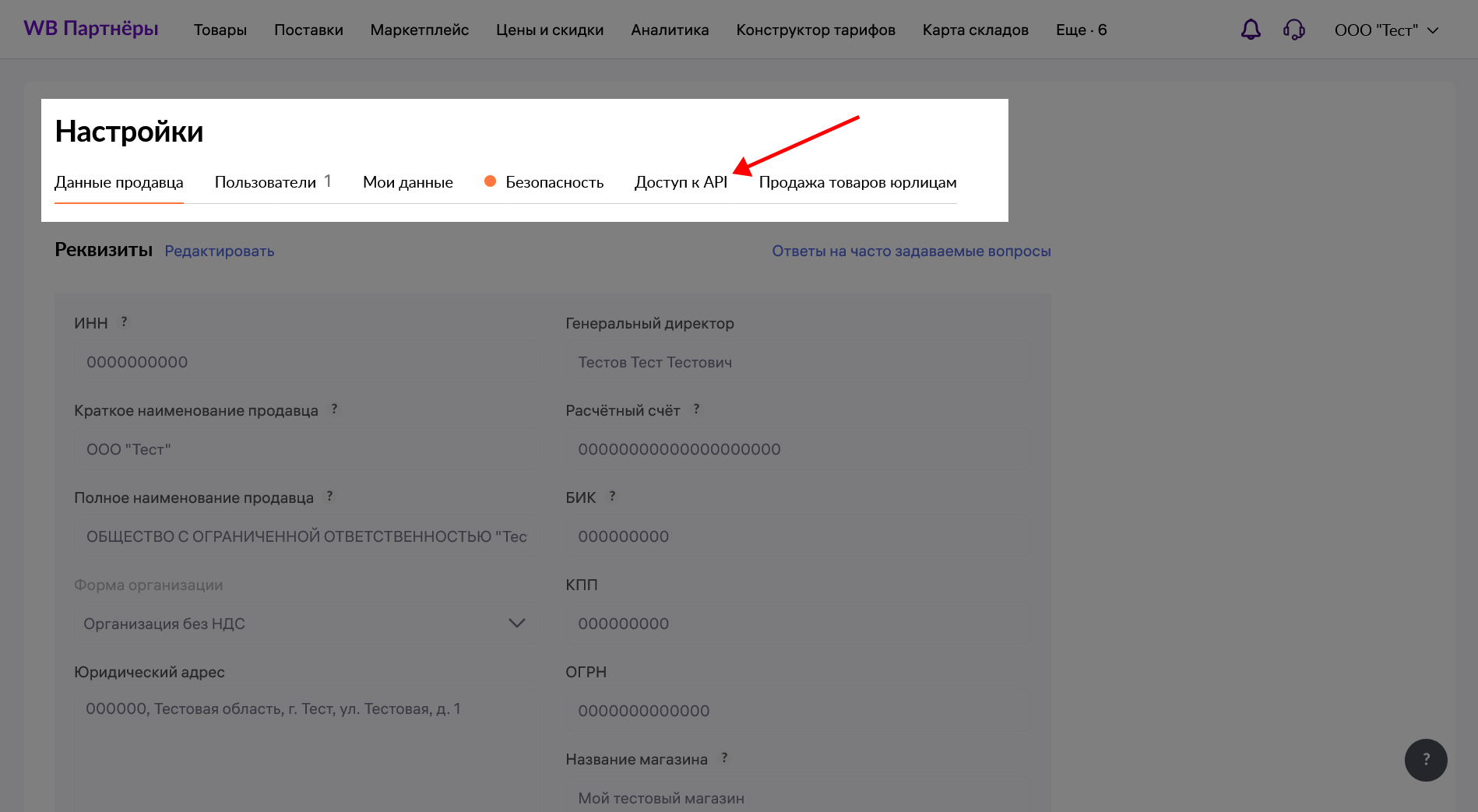Open Ответы на часто задаваемые вопросы link

click(x=911, y=251)
